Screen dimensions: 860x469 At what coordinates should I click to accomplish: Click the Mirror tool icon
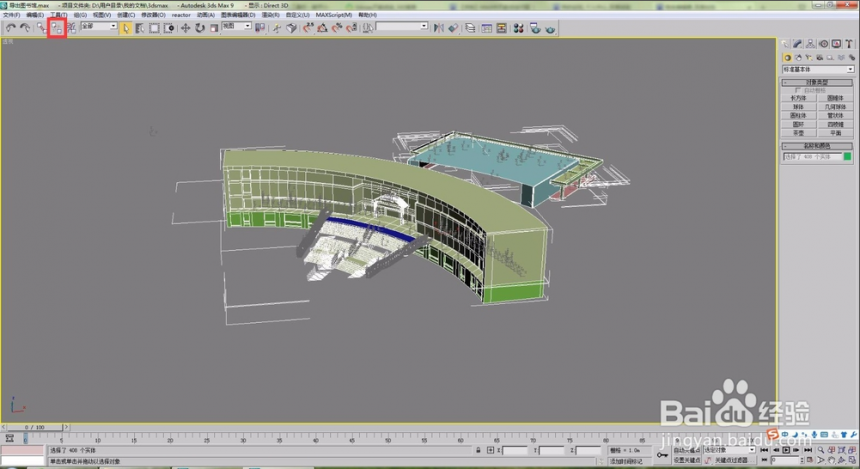[x=439, y=28]
